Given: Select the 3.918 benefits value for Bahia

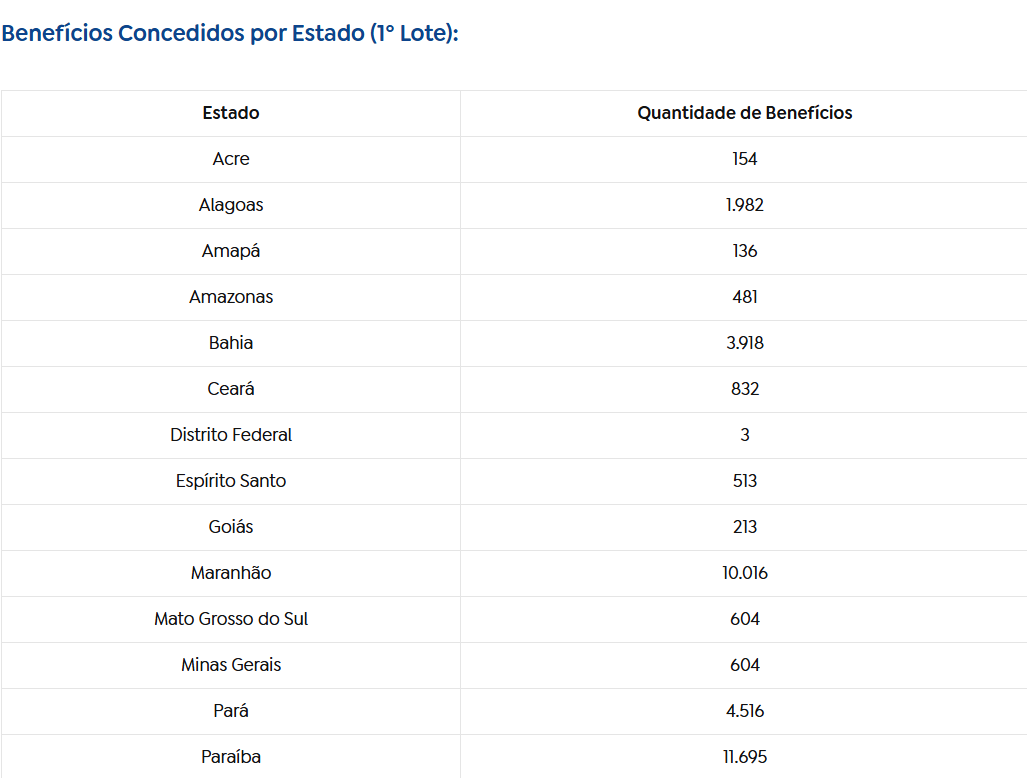Looking at the screenshot, I should pyautogui.click(x=745, y=343).
